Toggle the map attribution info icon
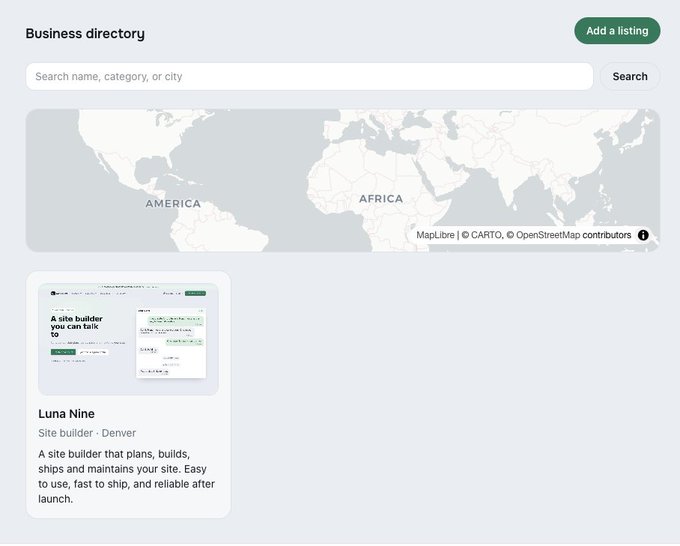Viewport: 680px width, 546px height. tap(643, 235)
